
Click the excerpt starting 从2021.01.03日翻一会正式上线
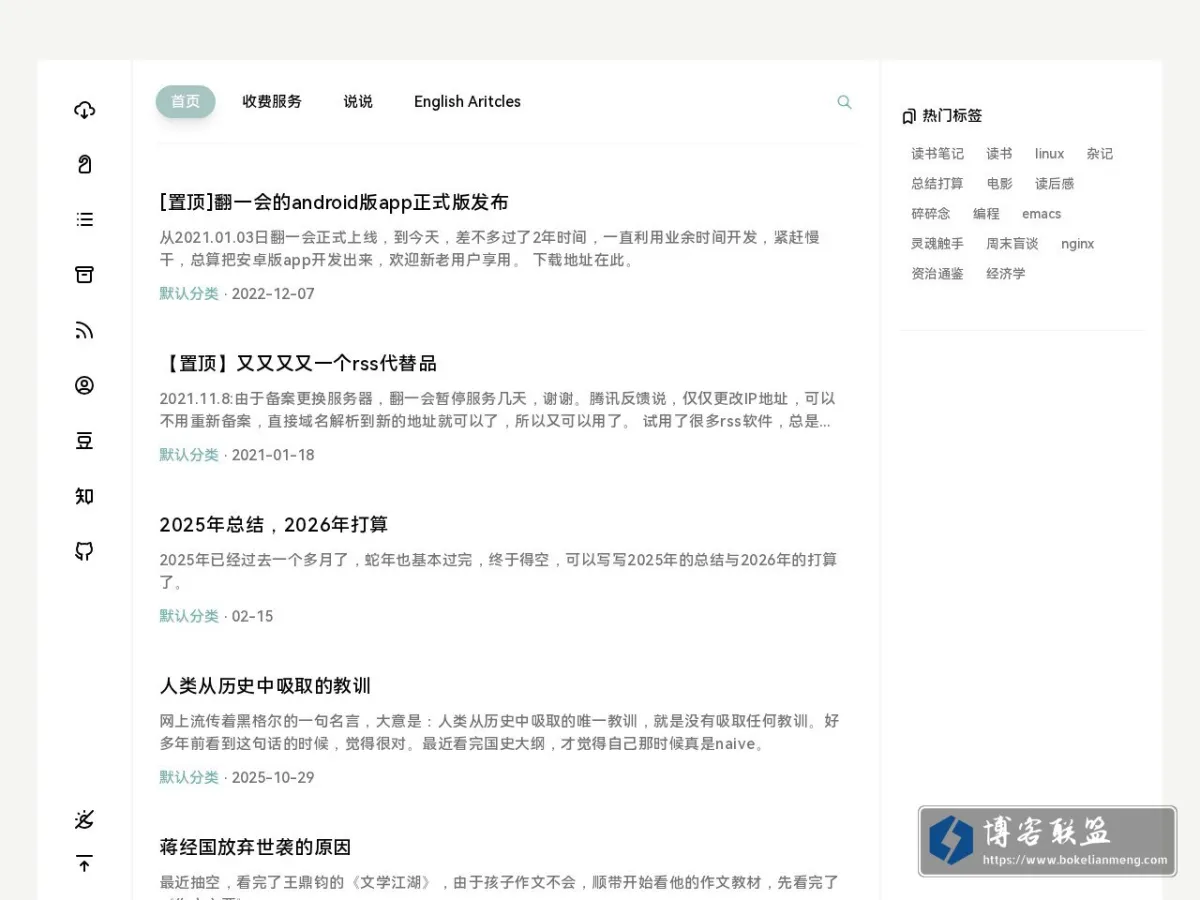click(490, 249)
